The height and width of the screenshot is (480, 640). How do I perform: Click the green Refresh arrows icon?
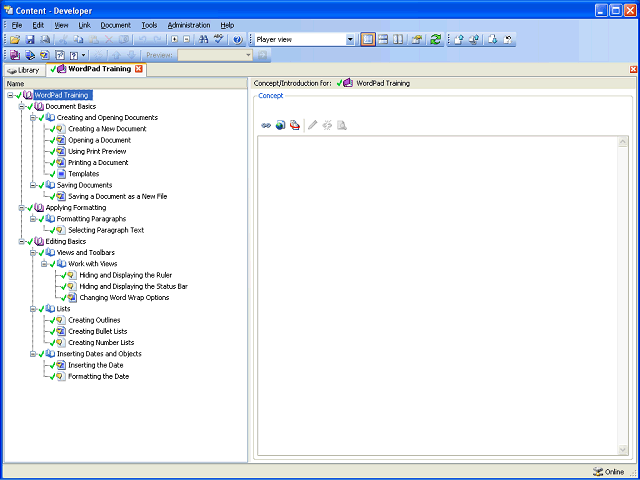coord(436,40)
